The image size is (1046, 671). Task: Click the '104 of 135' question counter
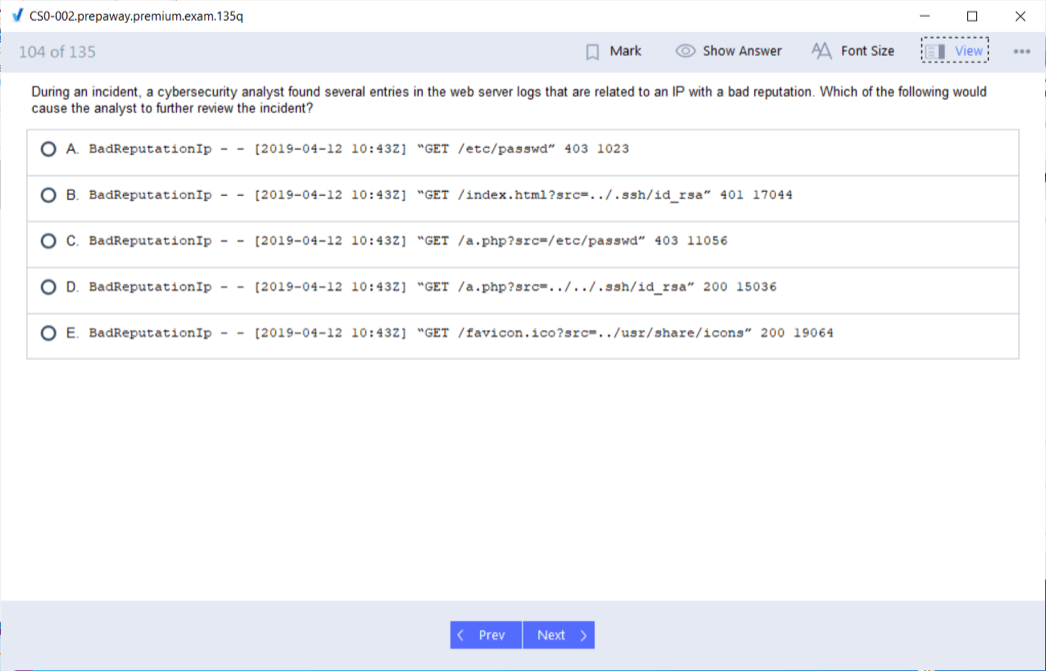(x=57, y=52)
